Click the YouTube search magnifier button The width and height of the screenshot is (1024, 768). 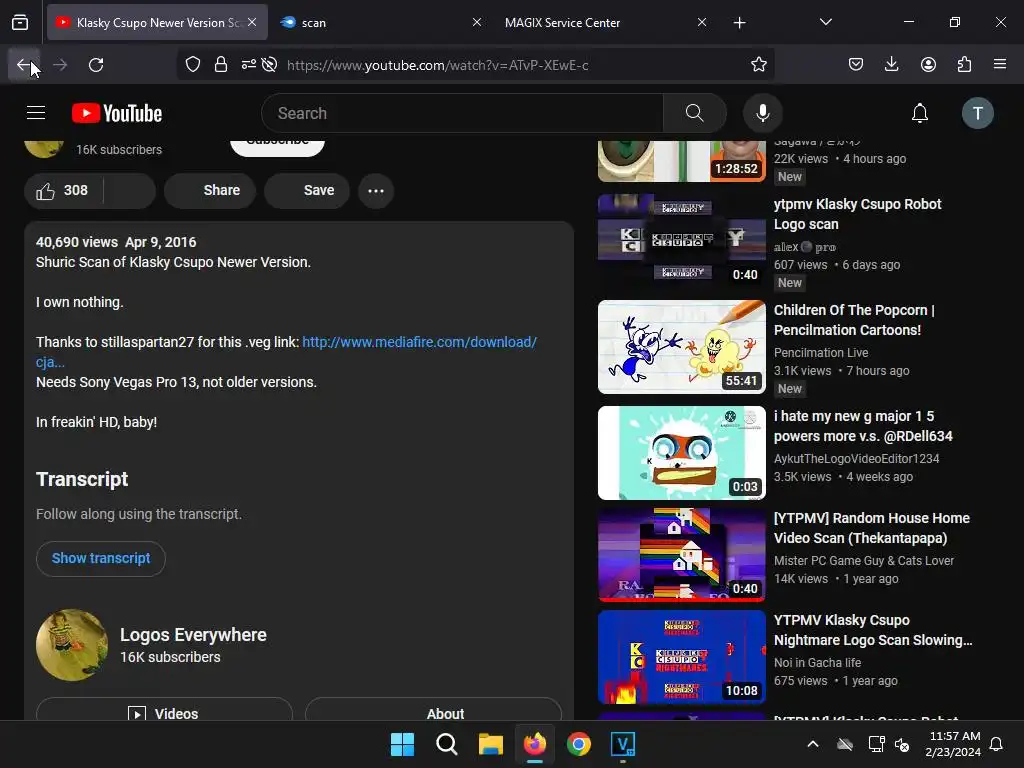coord(695,113)
